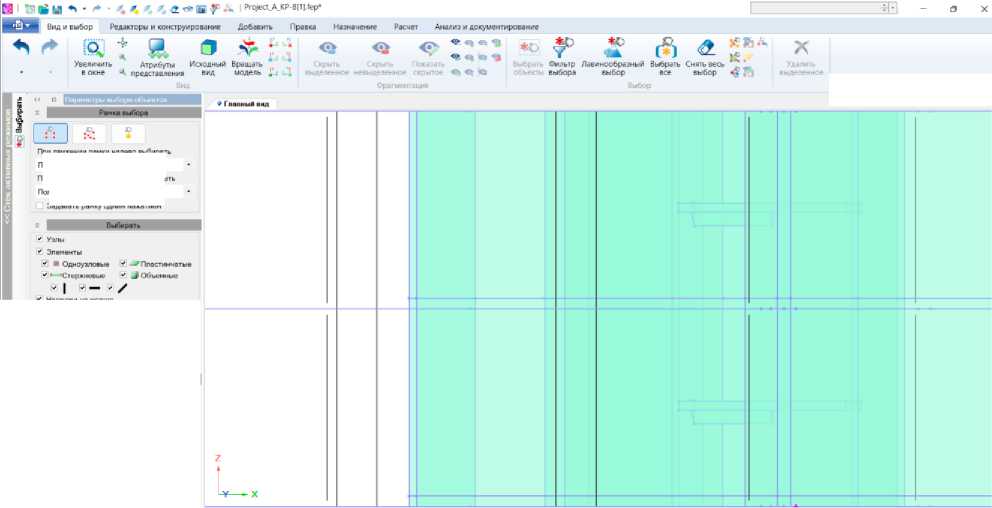Screen dimensions: 992x508
Task: Open the second frame-direction dropdown arrow
Action: point(189,191)
